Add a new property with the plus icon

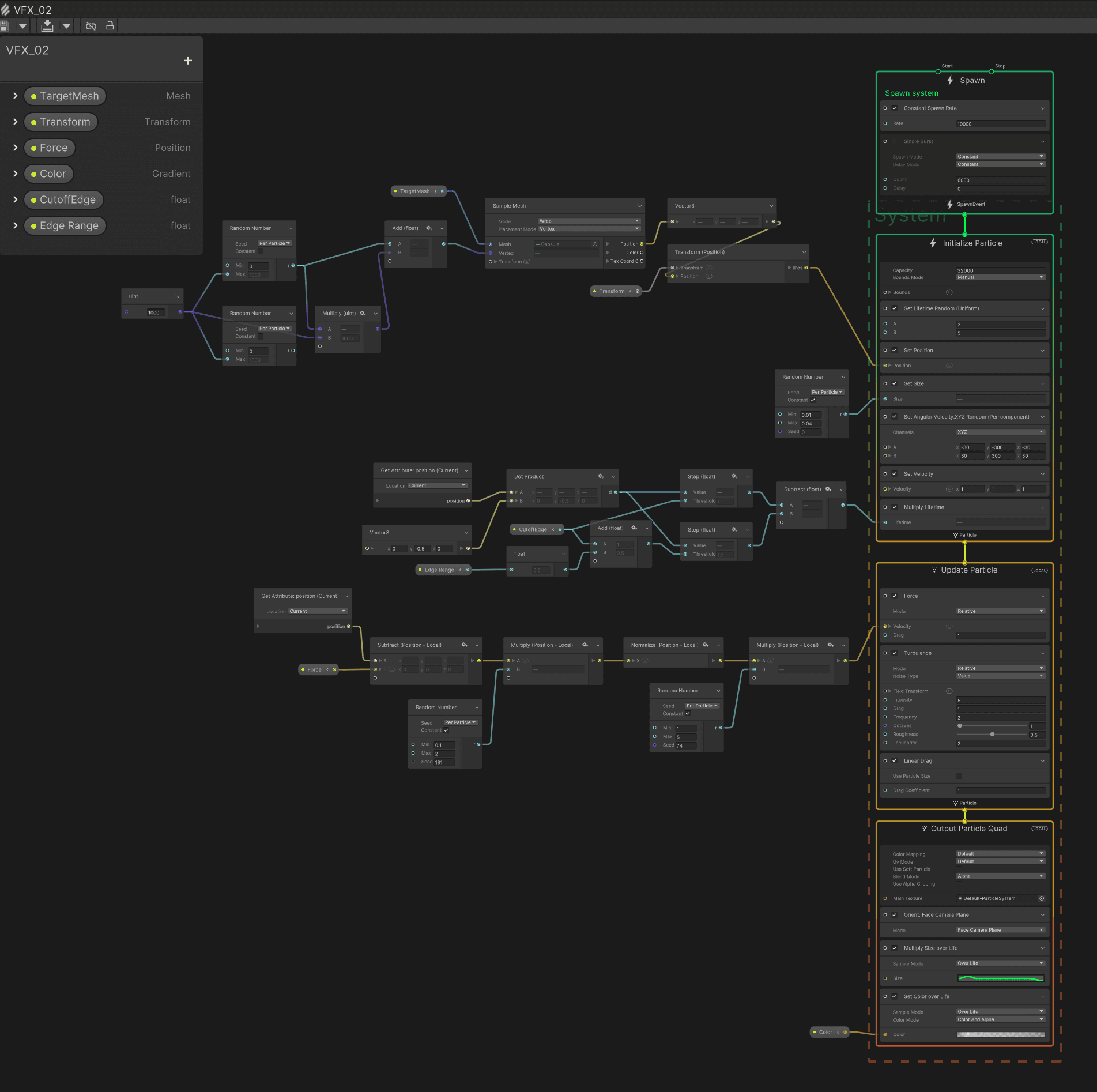coord(187,61)
